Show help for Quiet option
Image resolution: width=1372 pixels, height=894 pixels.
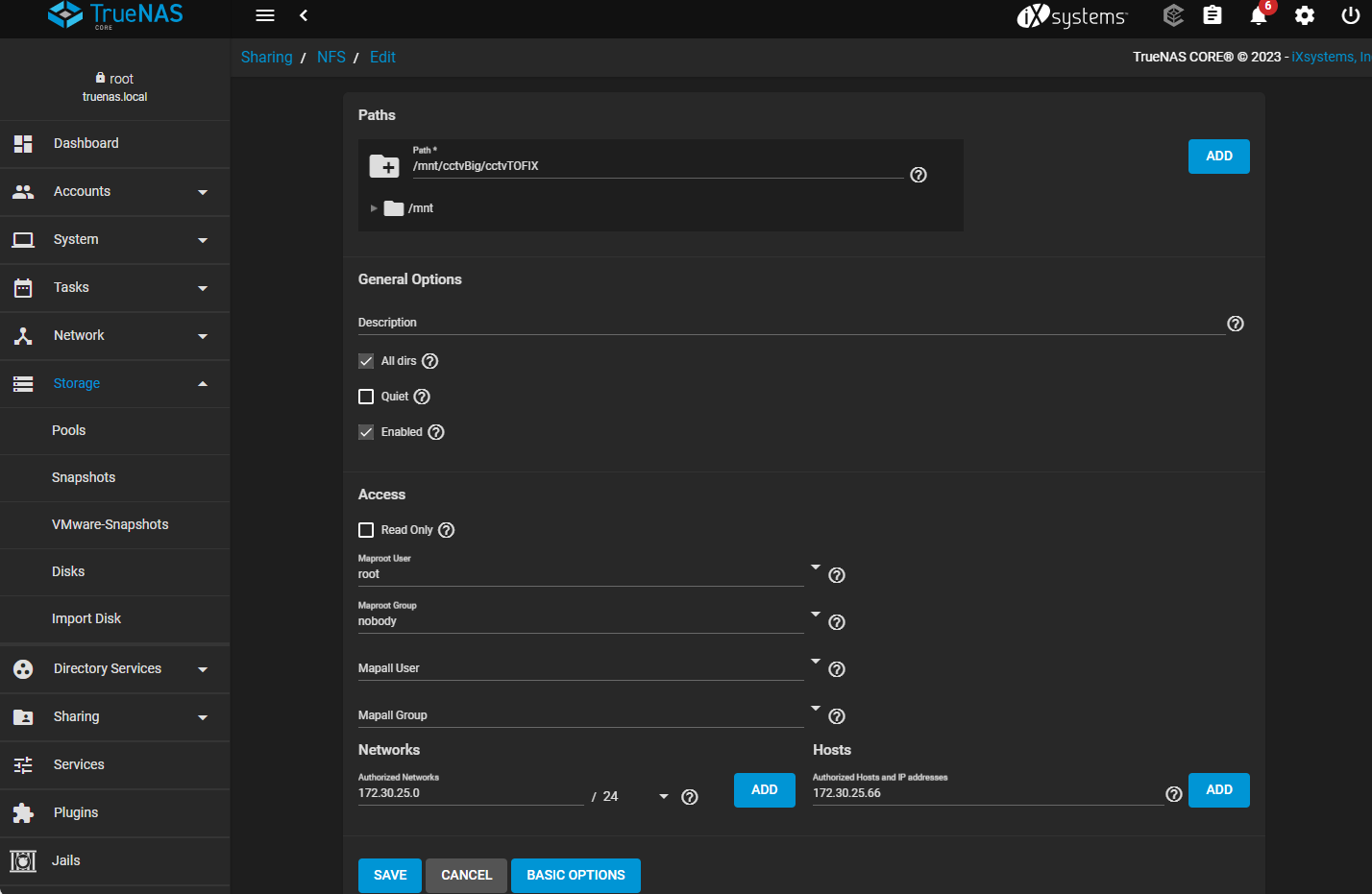(422, 397)
